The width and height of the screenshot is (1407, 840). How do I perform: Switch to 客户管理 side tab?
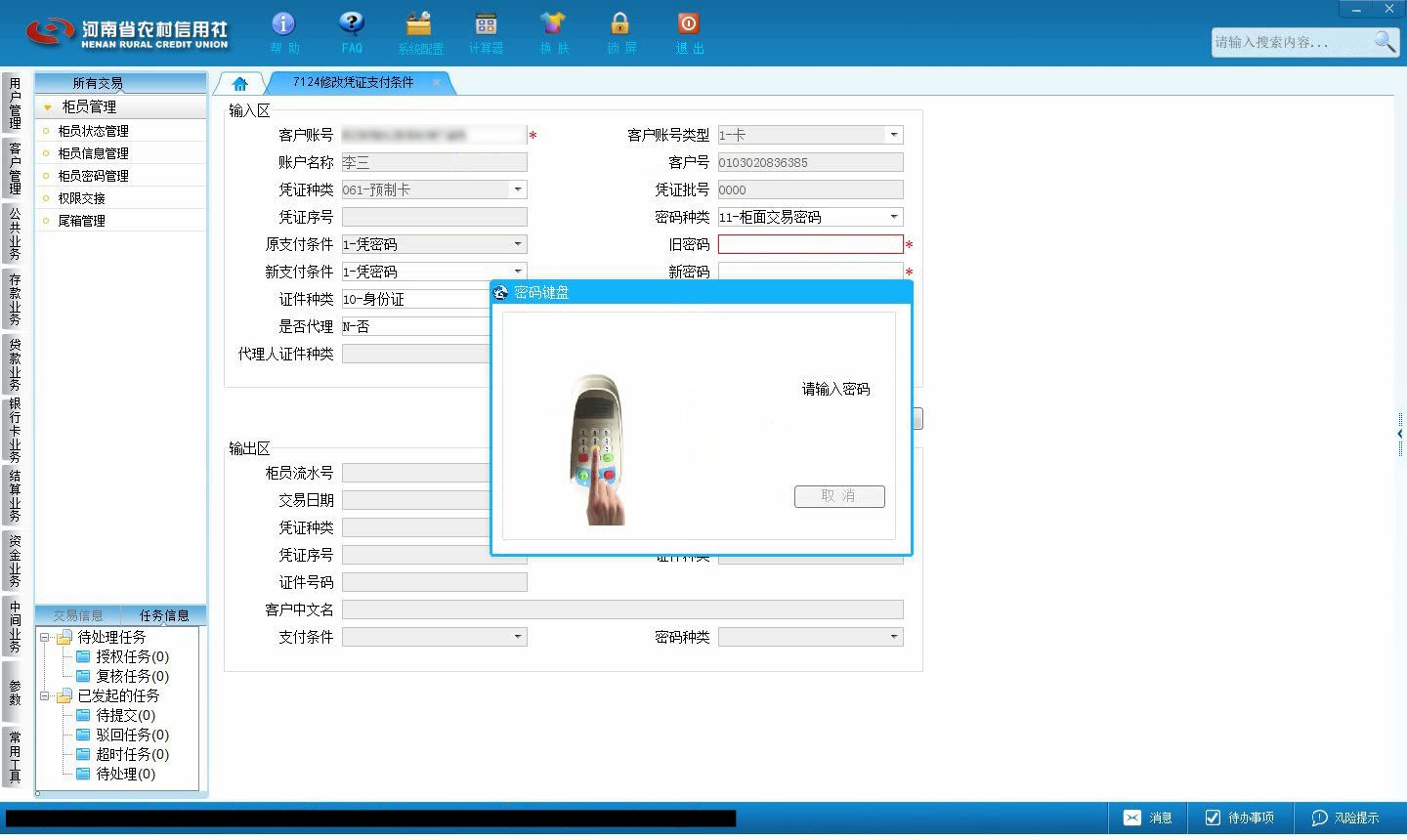14,168
